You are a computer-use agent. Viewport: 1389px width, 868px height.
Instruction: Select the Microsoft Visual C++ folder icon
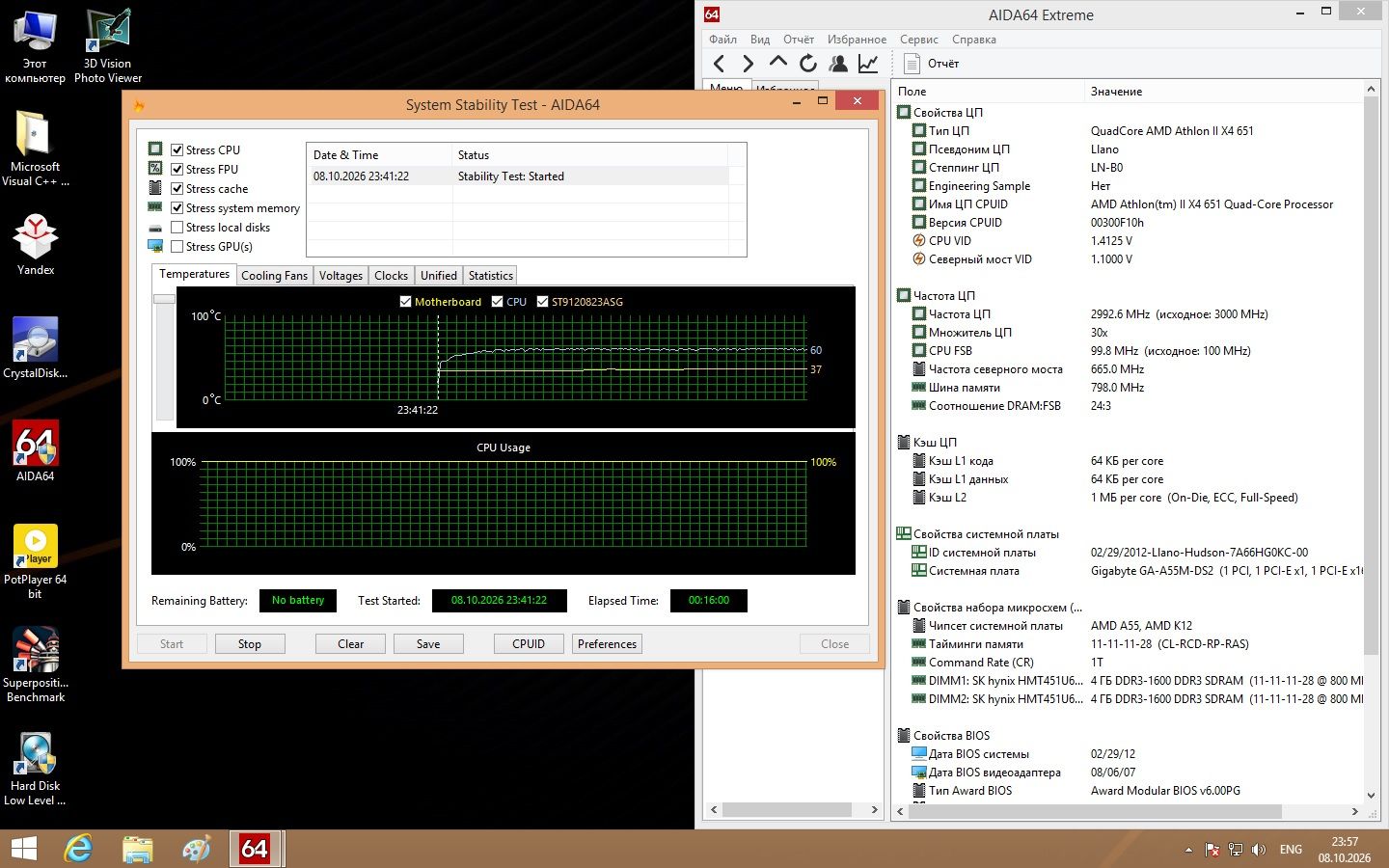[x=36, y=149]
